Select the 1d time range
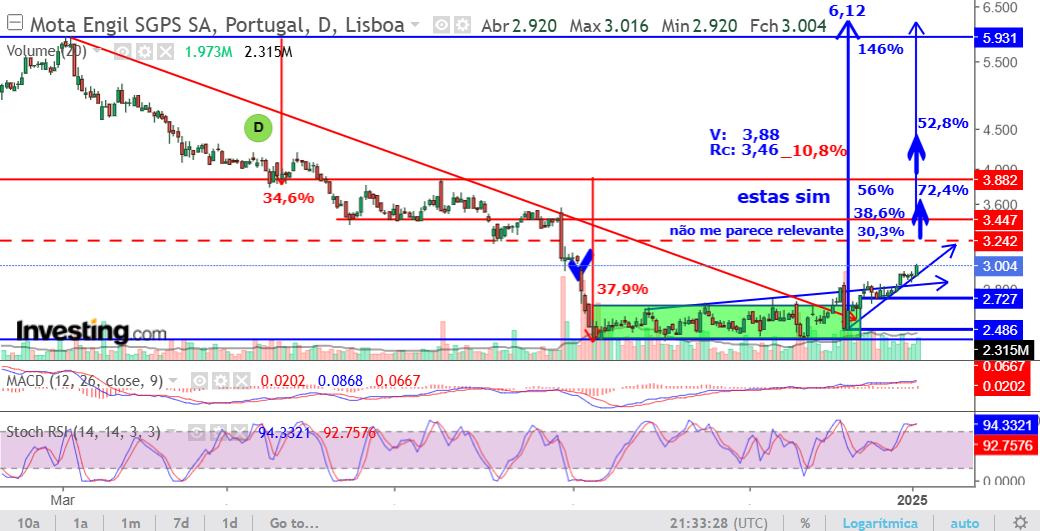Viewport: 1040px width, 531px height. click(x=229, y=523)
